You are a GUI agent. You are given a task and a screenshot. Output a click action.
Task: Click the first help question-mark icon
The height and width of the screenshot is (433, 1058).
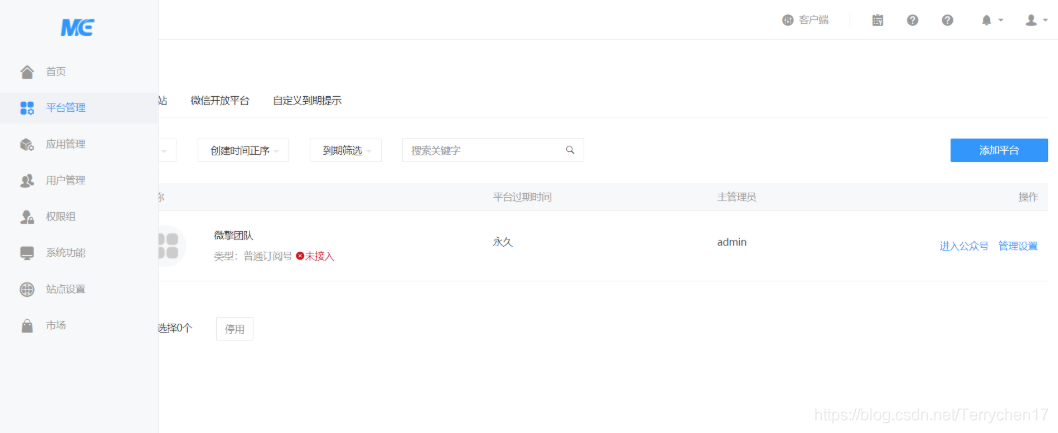tap(912, 20)
